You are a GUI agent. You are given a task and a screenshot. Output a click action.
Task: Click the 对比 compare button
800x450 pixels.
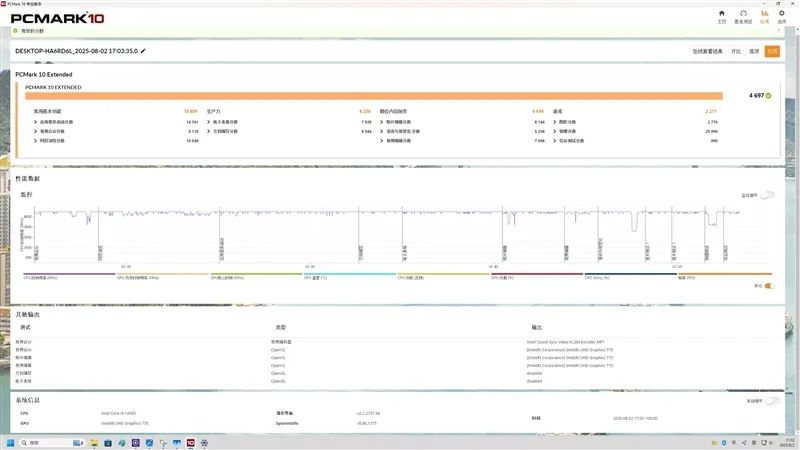(x=735, y=51)
